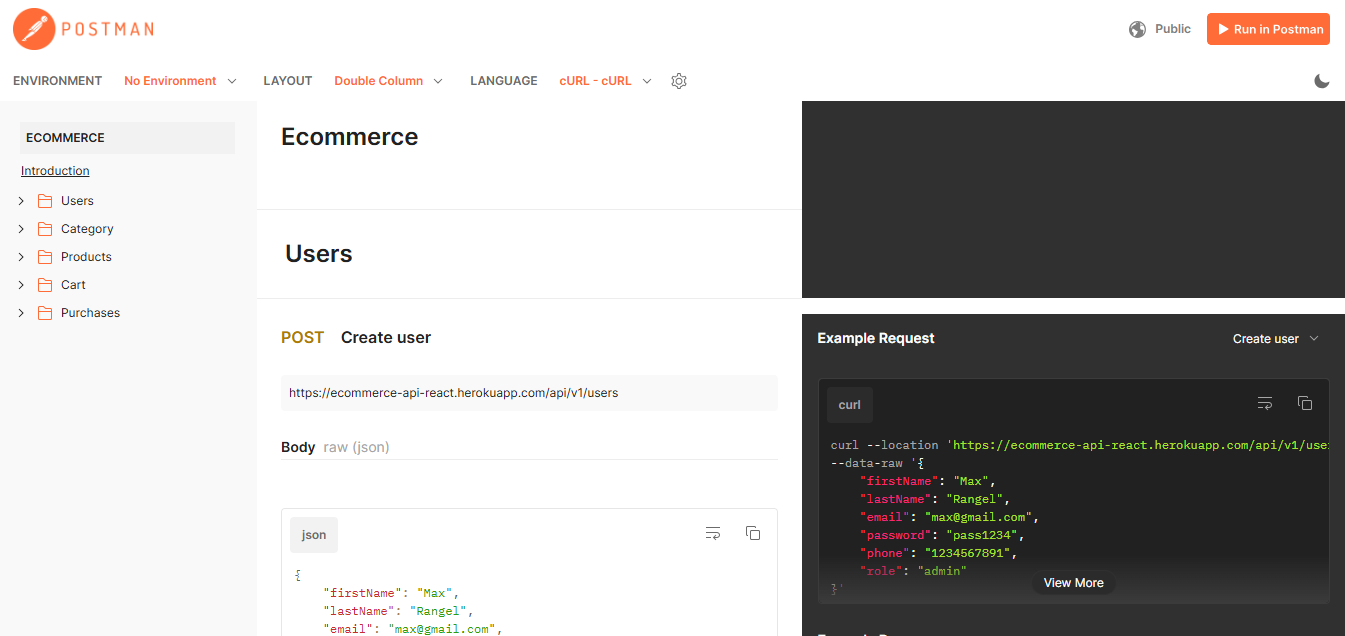Click the Users section heading
1345x636 pixels.
click(x=319, y=254)
